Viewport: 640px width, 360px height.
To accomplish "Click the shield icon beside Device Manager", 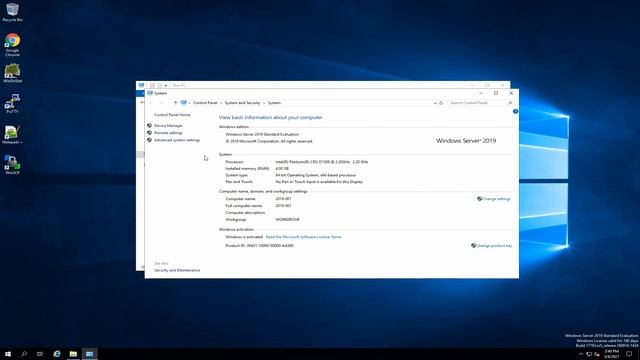I will click(x=149, y=126).
